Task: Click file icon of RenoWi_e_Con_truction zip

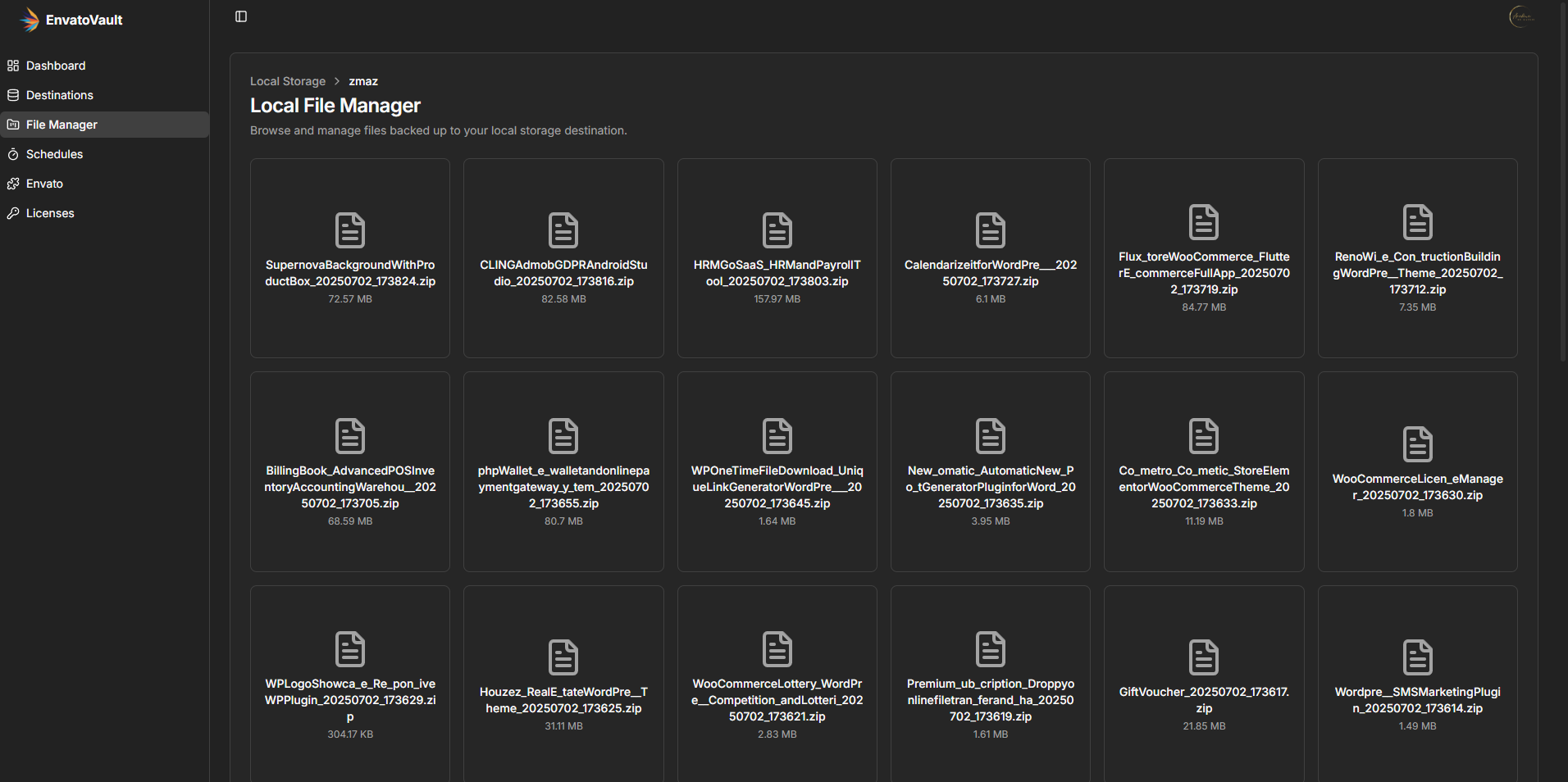Action: (x=1418, y=222)
